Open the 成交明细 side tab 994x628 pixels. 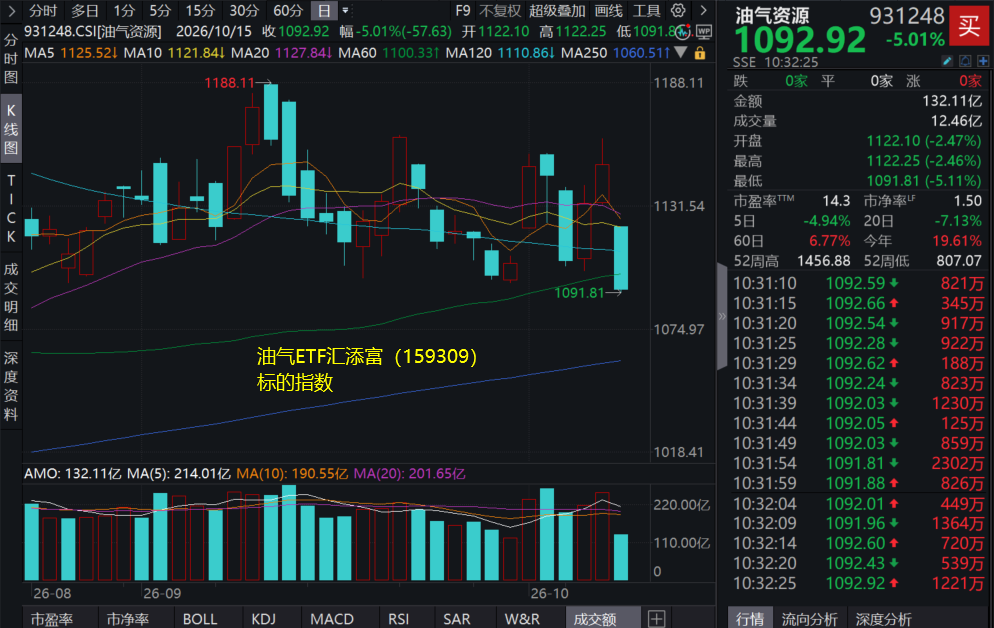coord(11,297)
